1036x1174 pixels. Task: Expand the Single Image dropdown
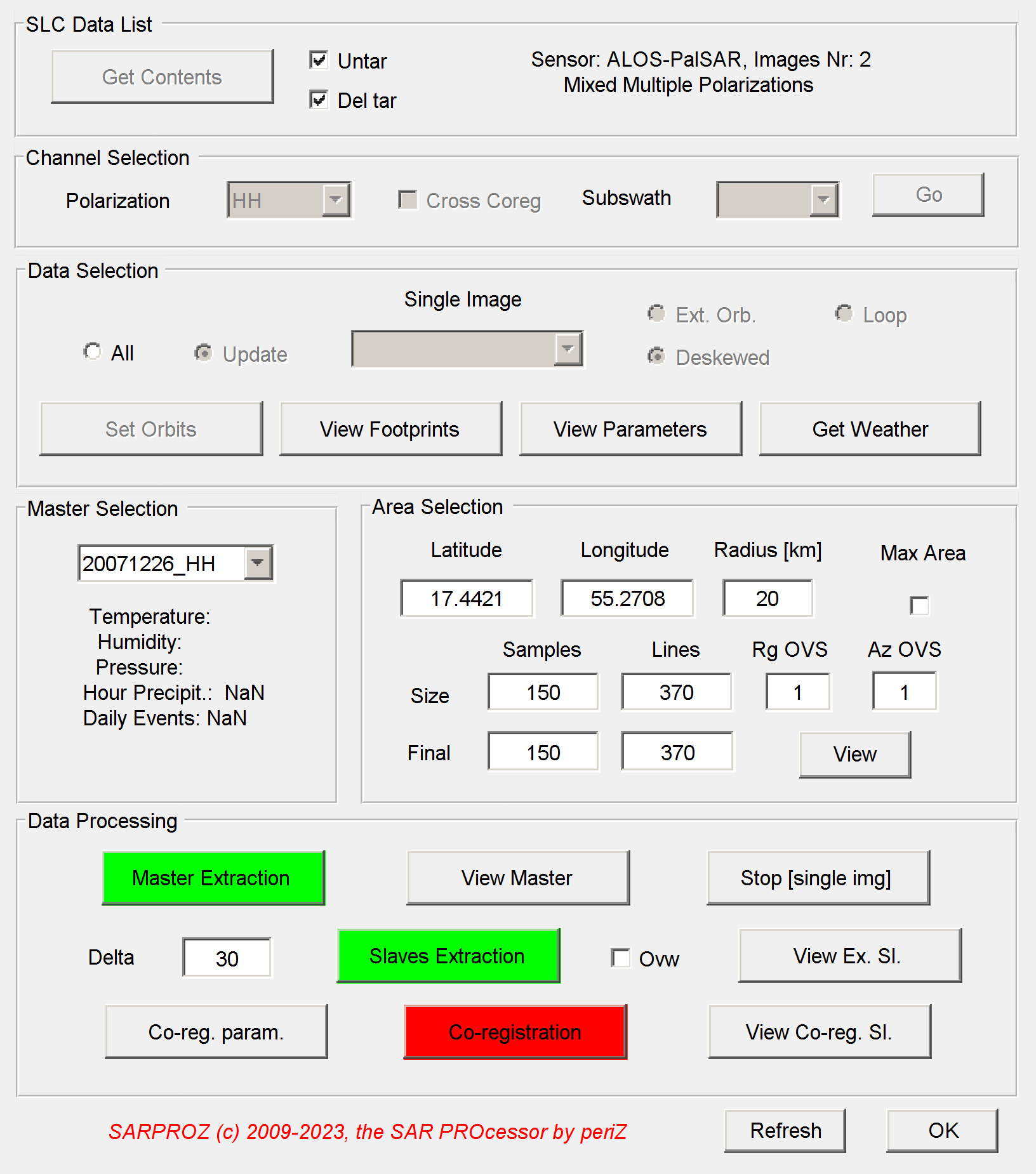[x=568, y=349]
